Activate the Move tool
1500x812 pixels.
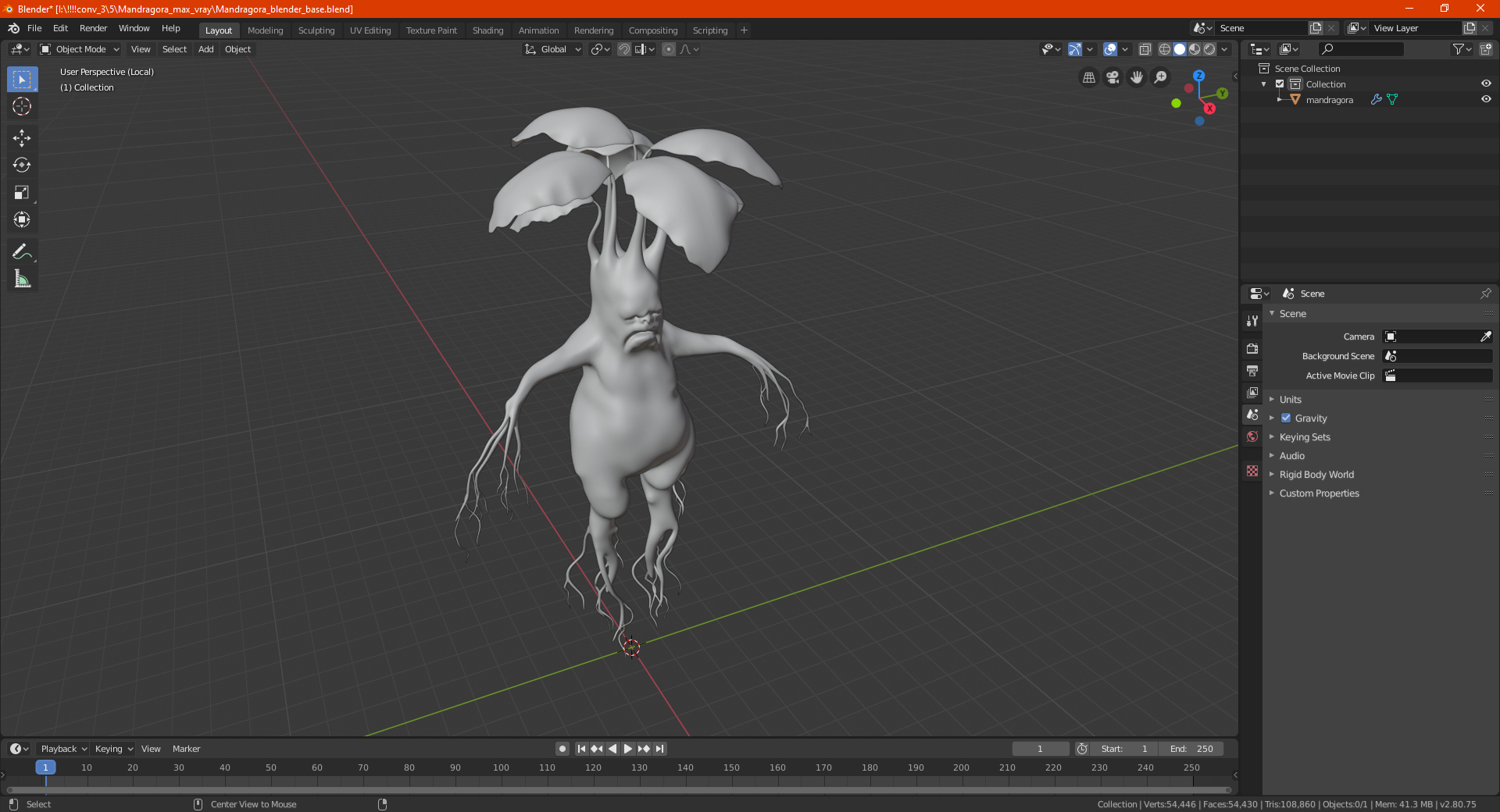click(22, 138)
